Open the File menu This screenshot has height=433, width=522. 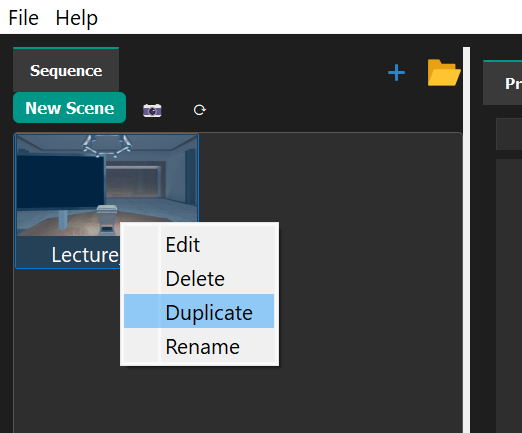point(23,18)
